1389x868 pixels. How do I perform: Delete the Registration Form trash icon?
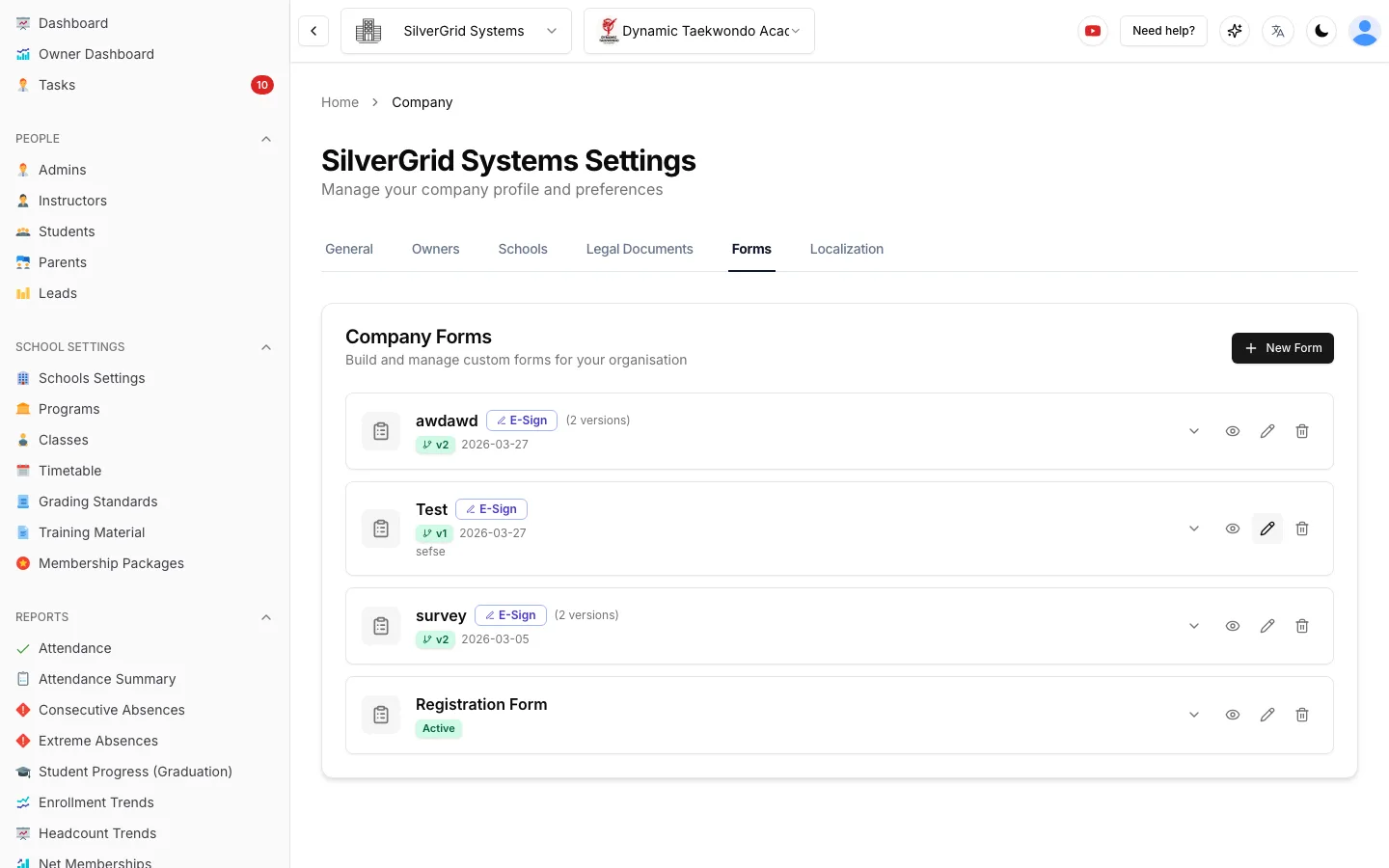[x=1302, y=715]
